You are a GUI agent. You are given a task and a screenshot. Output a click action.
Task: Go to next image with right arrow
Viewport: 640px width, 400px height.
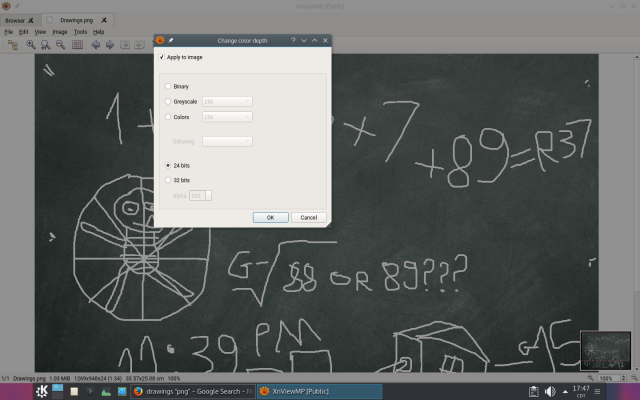click(x=110, y=44)
